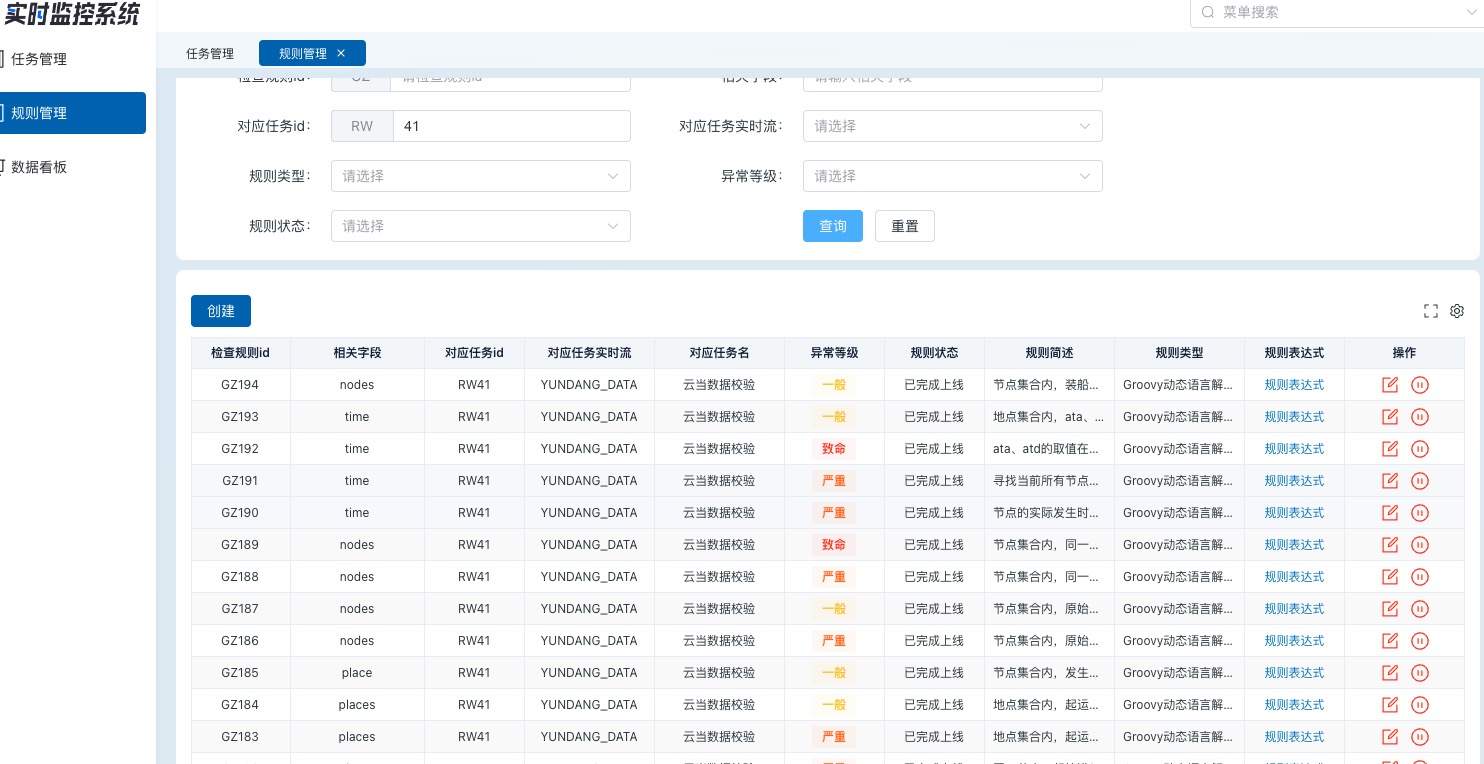
Task: Click 规则状态 column header
Action: [x=934, y=353]
